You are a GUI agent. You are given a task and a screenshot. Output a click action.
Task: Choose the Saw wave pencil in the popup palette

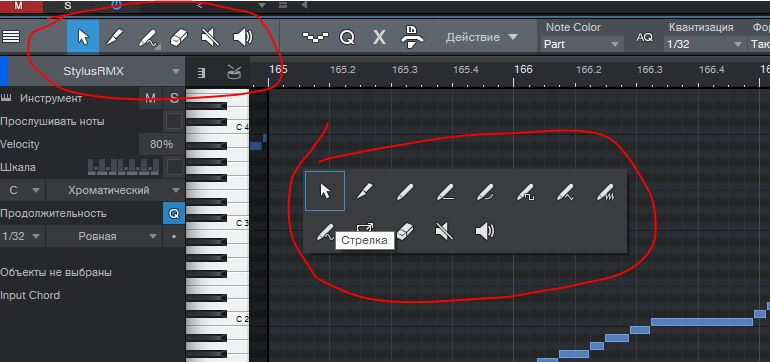[x=605, y=191]
